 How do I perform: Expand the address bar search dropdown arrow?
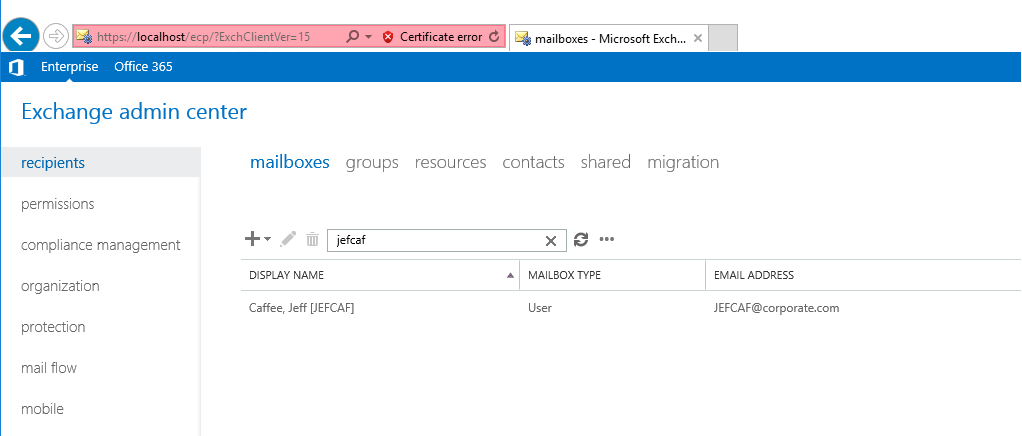[369, 37]
